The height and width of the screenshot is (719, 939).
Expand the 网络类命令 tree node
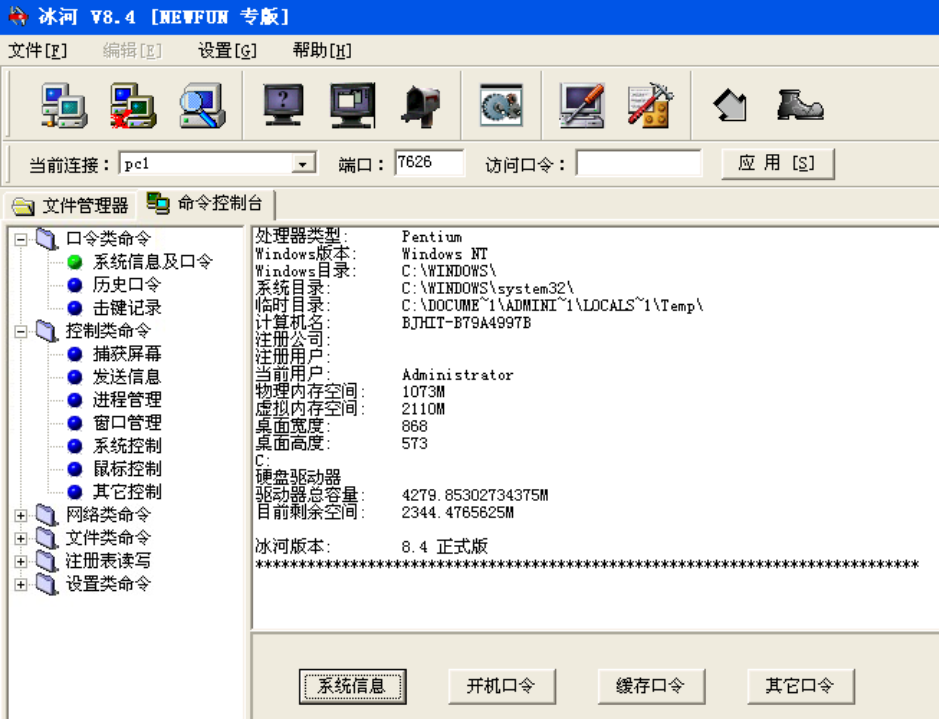pos(20,515)
